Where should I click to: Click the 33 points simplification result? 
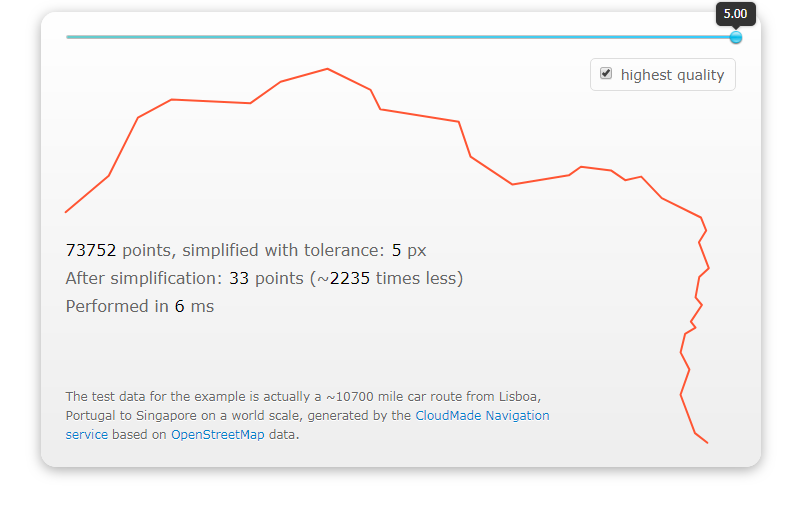[266, 278]
